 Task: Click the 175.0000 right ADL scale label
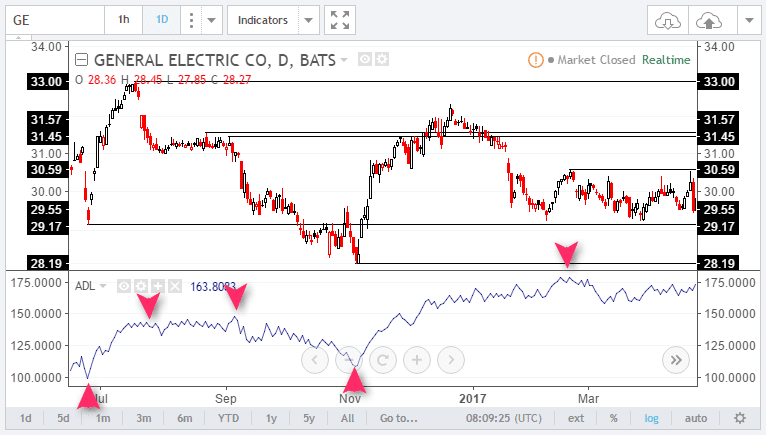point(730,283)
